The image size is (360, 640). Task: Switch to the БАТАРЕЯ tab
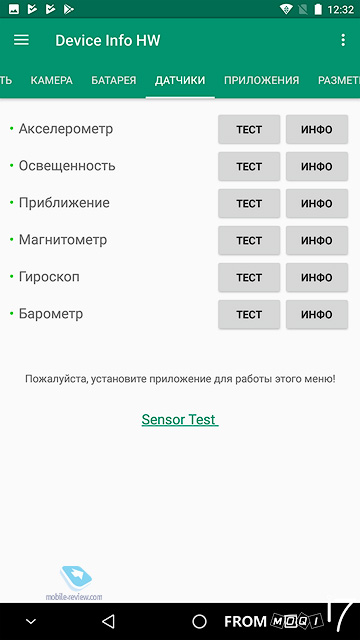(x=113, y=80)
